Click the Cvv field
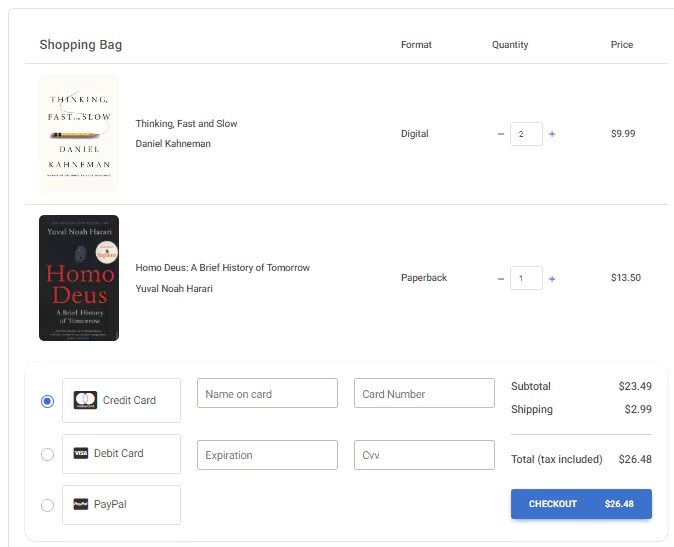The width and height of the screenshot is (674, 547). [x=424, y=455]
